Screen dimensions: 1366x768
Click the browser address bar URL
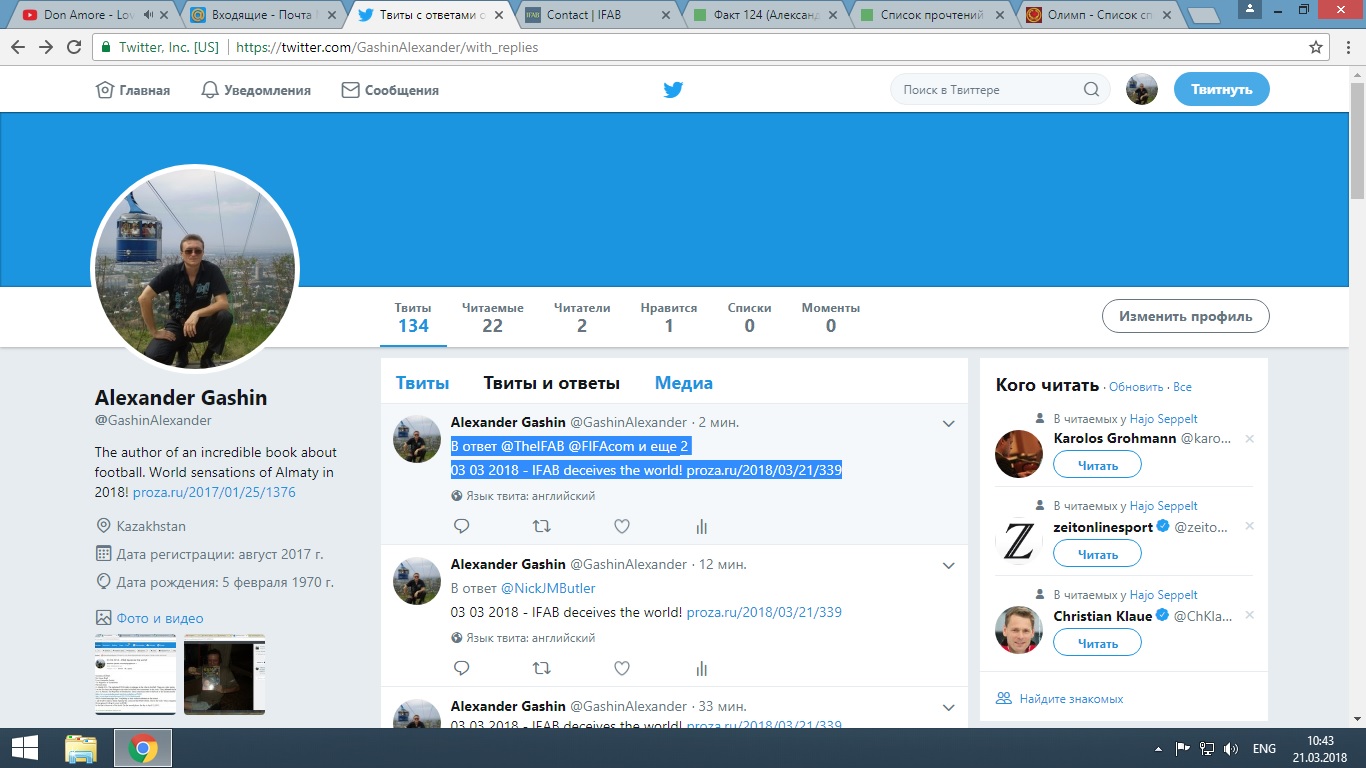point(385,47)
